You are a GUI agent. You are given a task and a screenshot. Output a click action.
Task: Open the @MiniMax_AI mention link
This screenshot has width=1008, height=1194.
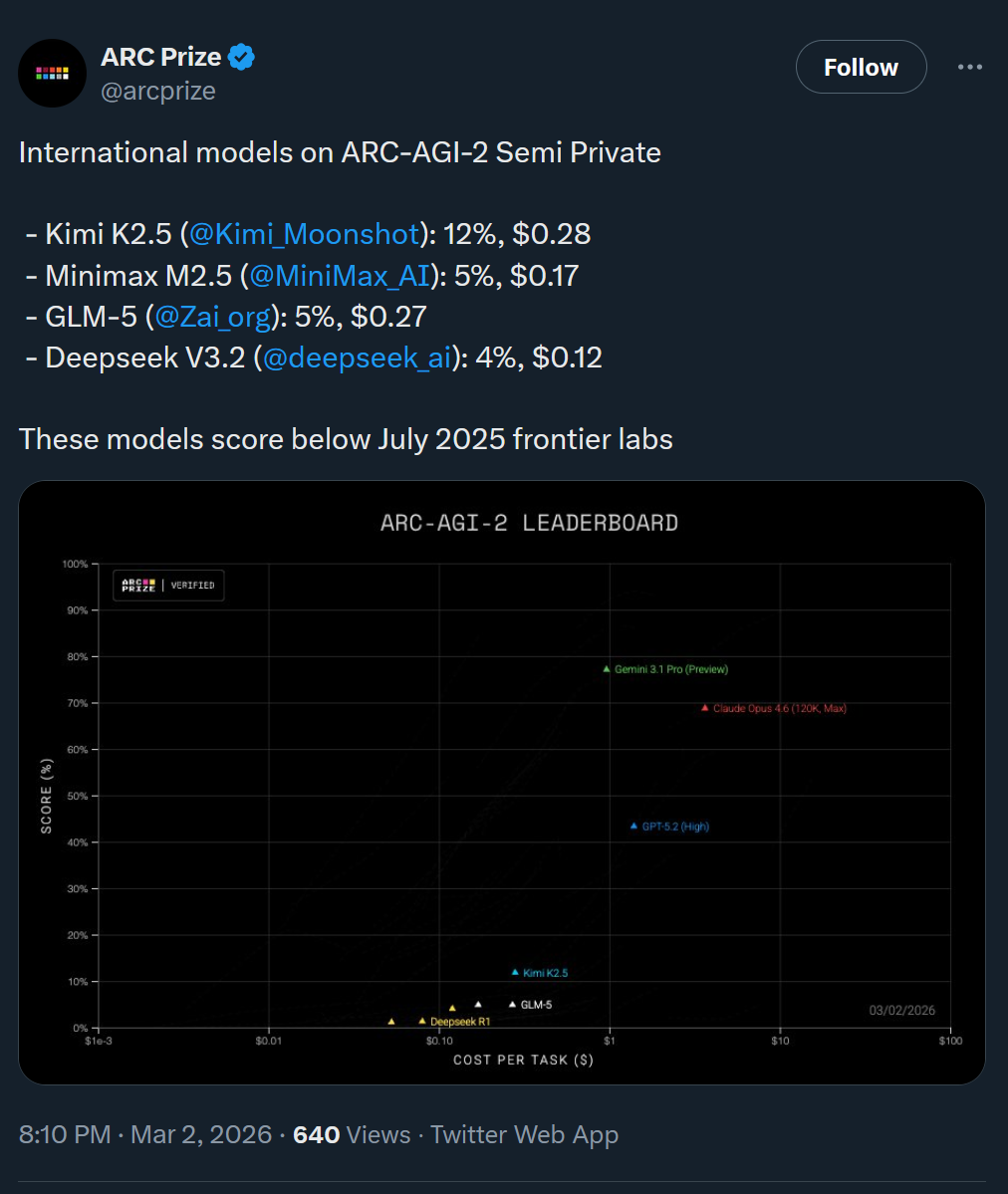pyautogui.click(x=345, y=276)
